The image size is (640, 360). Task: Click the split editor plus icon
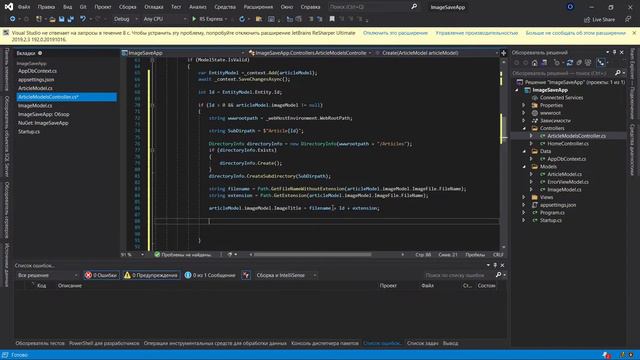(x=503, y=53)
